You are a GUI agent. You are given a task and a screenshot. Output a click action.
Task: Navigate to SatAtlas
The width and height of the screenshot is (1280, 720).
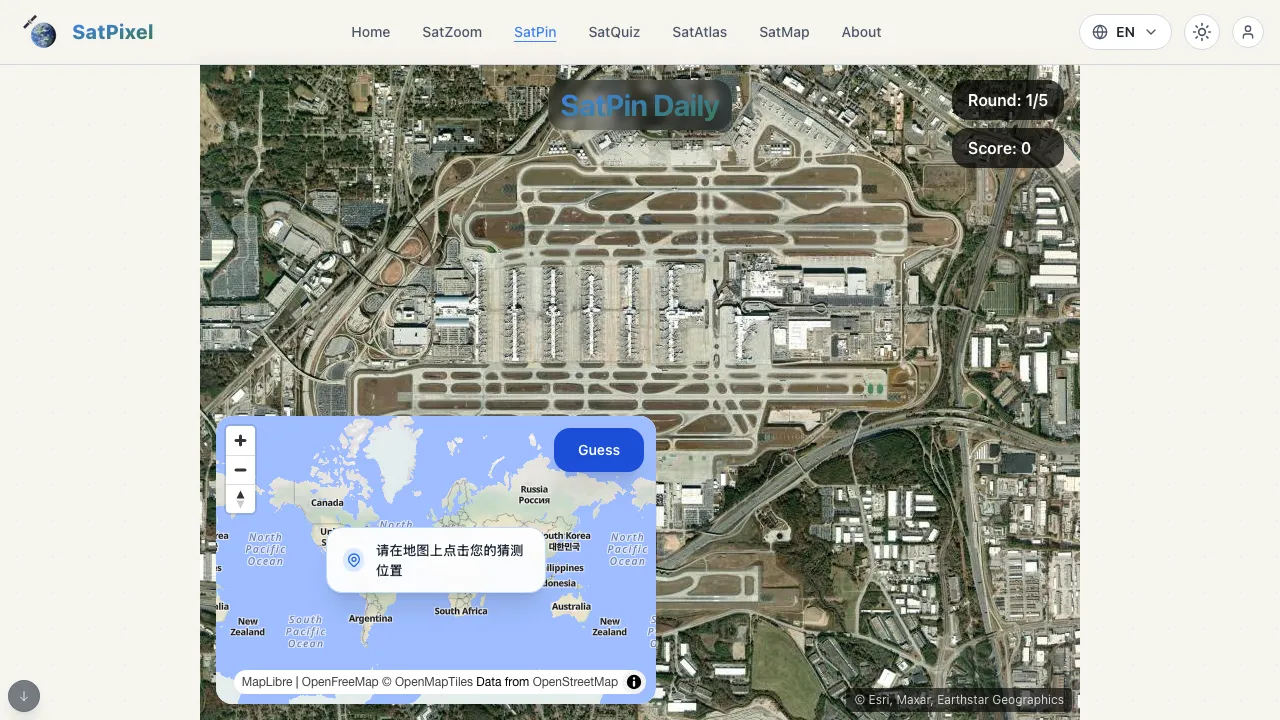[x=700, y=32]
